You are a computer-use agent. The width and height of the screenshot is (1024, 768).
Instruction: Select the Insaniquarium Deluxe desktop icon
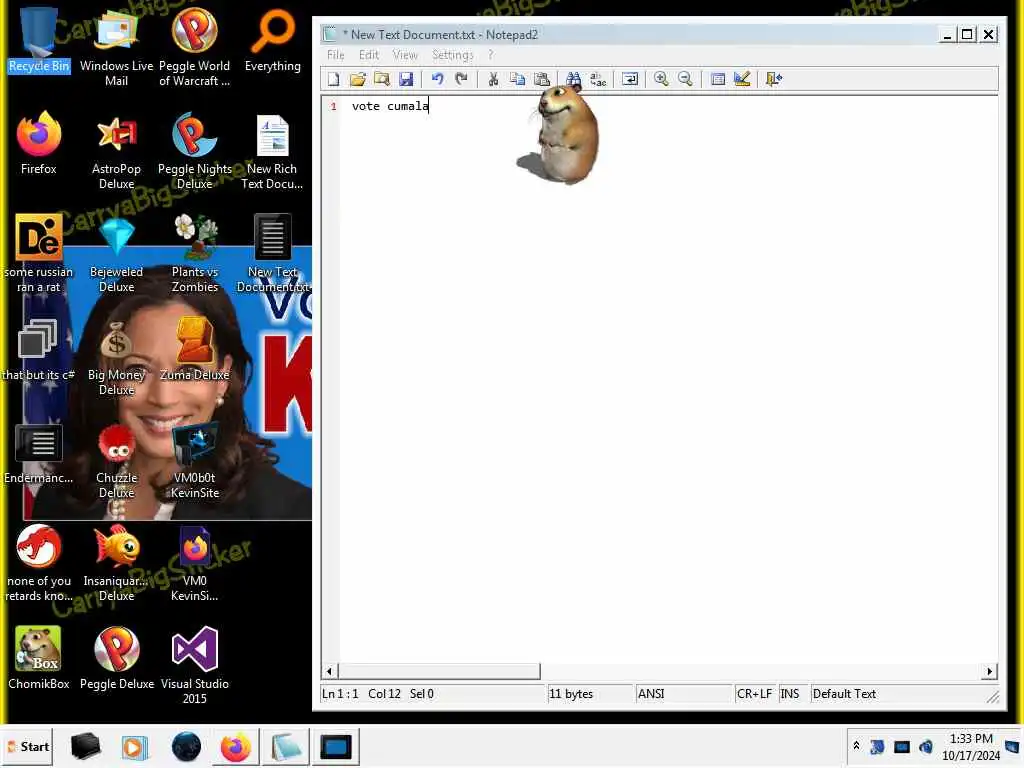tap(116, 564)
